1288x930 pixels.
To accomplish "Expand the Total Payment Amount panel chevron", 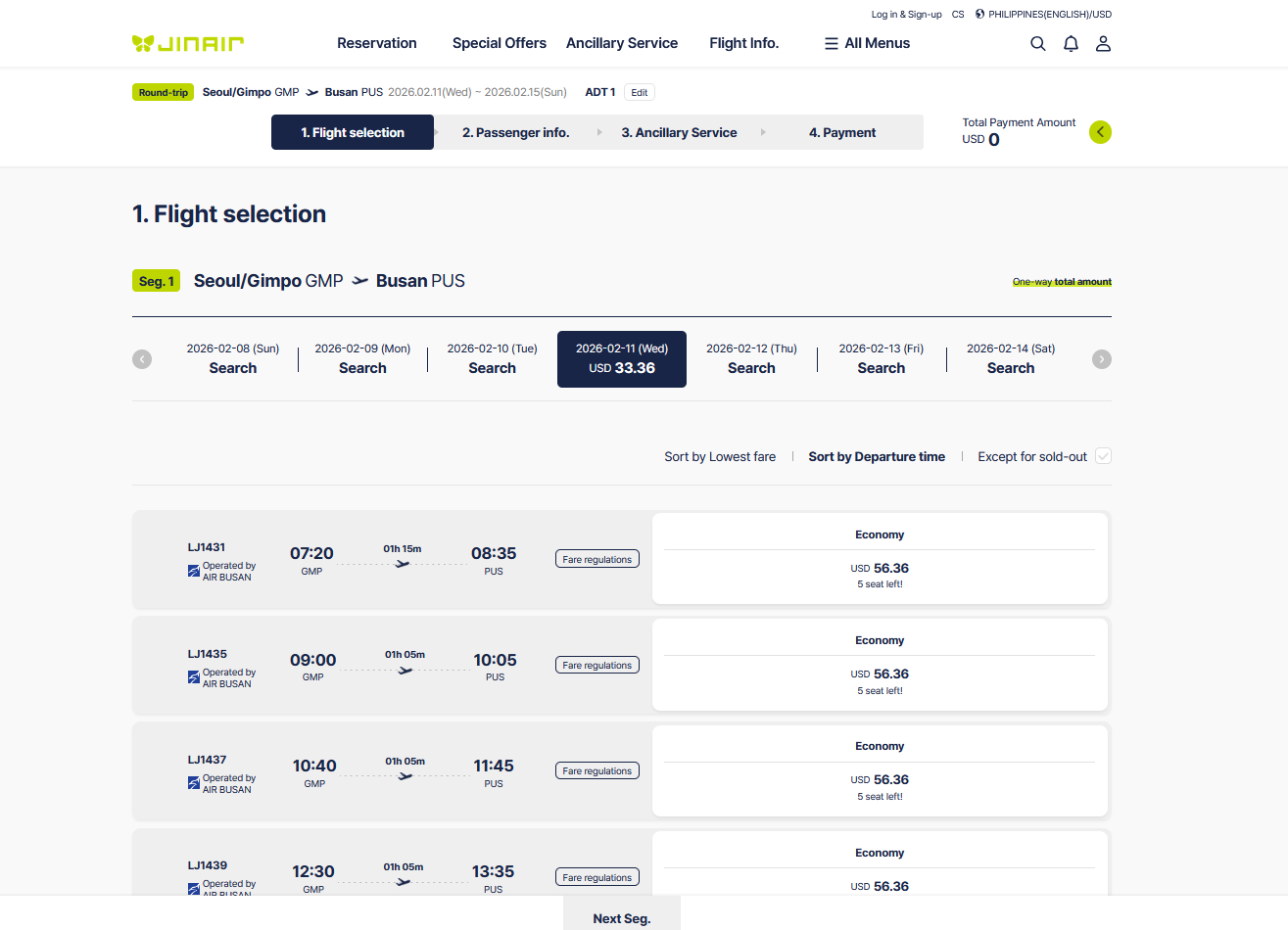I will (x=1100, y=132).
